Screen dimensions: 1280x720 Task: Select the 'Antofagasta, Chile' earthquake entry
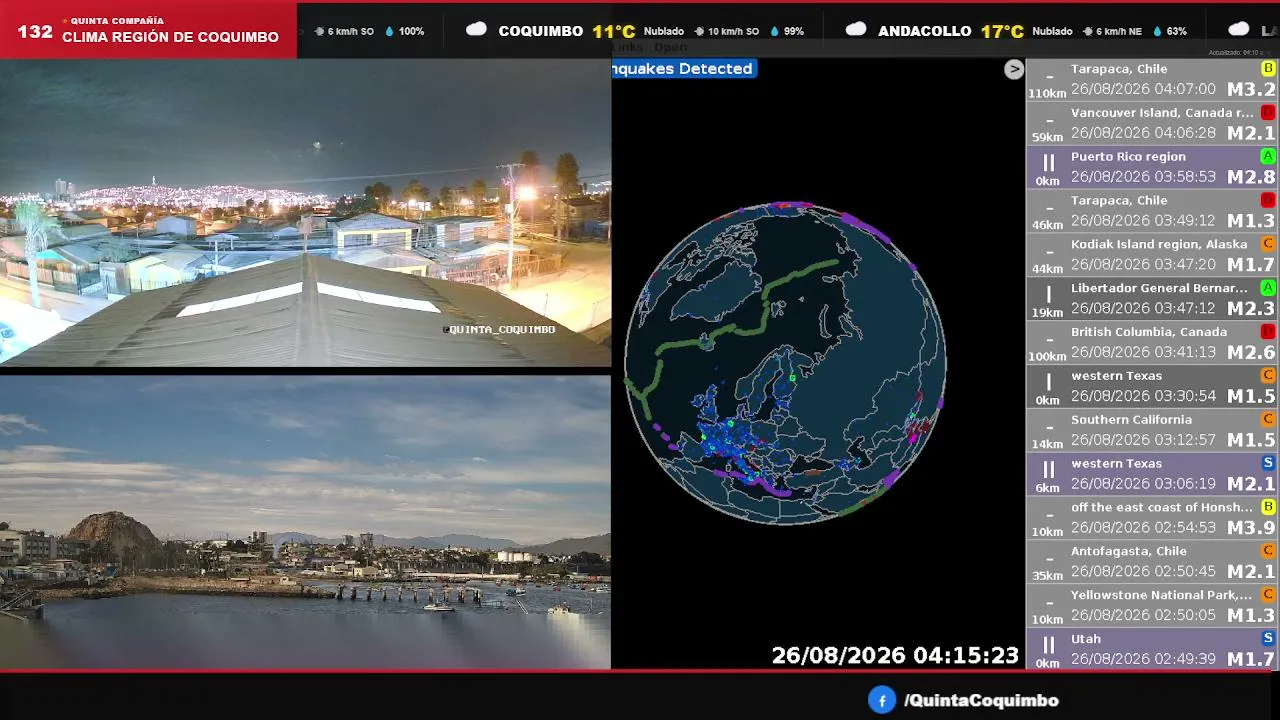click(x=1152, y=561)
